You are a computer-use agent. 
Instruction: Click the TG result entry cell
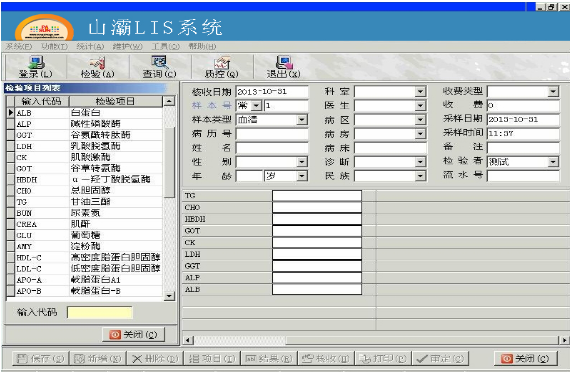317,196
